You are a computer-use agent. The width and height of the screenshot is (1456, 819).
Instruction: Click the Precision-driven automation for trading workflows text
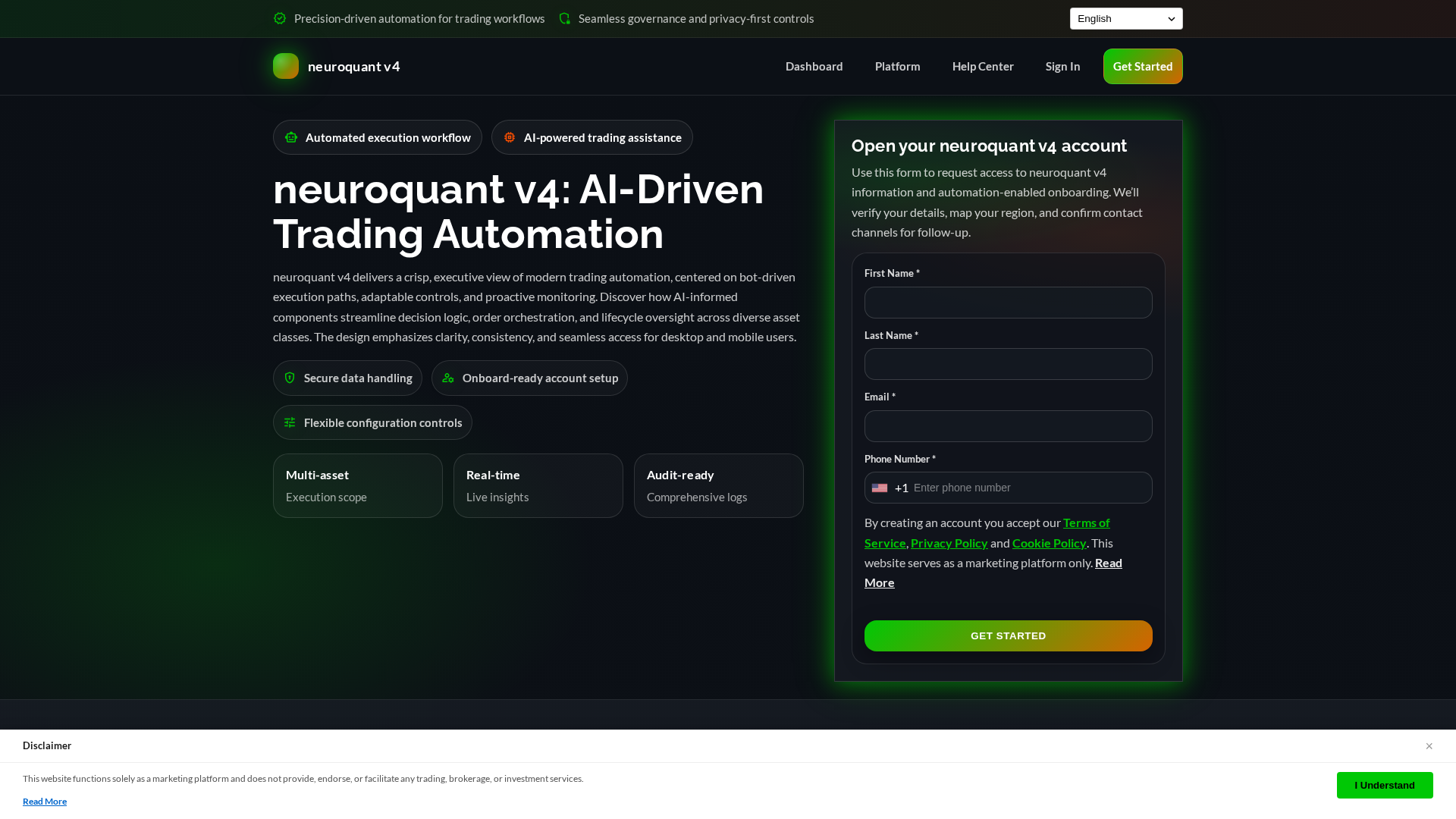pos(419,18)
